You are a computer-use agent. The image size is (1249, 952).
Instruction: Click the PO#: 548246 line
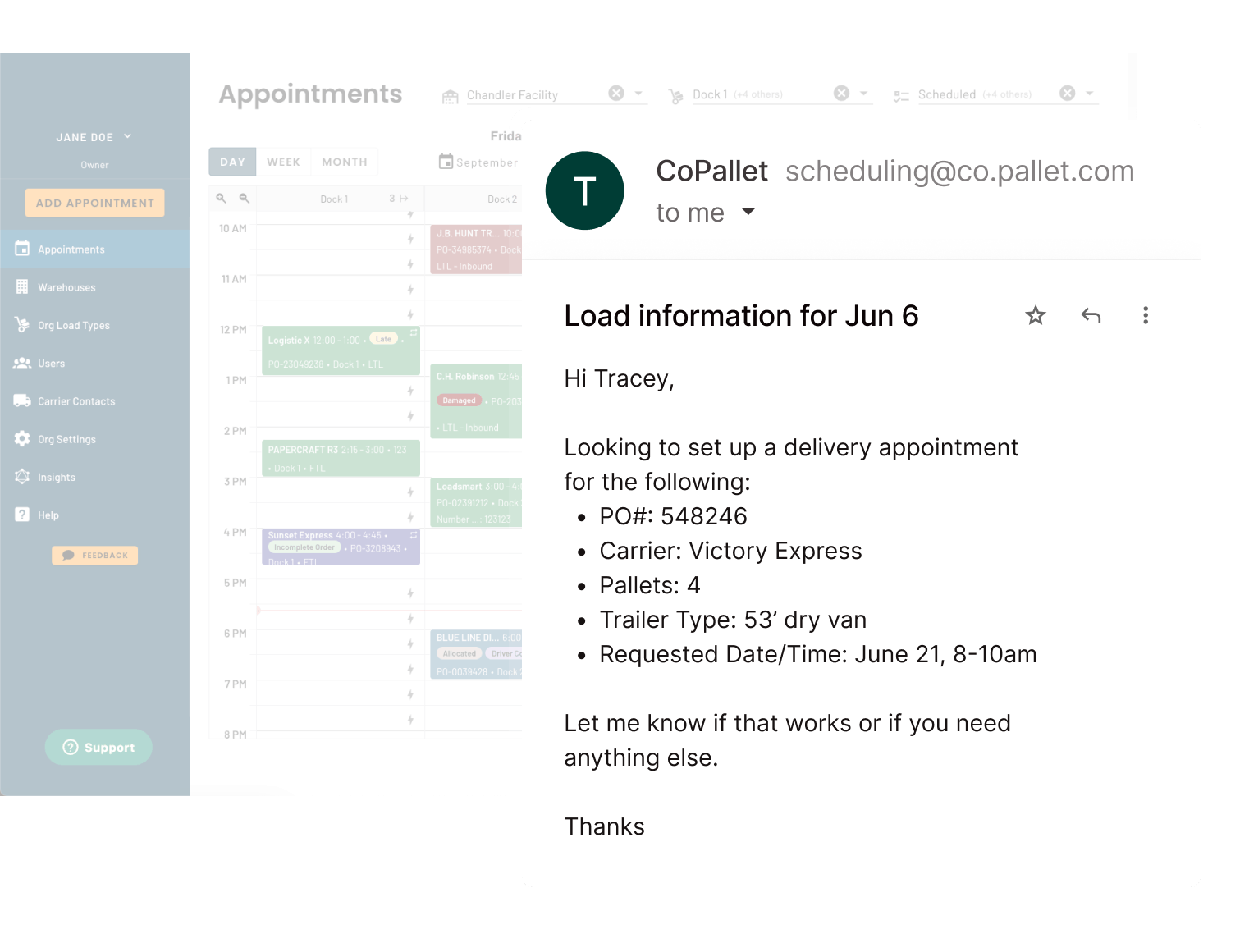673,516
